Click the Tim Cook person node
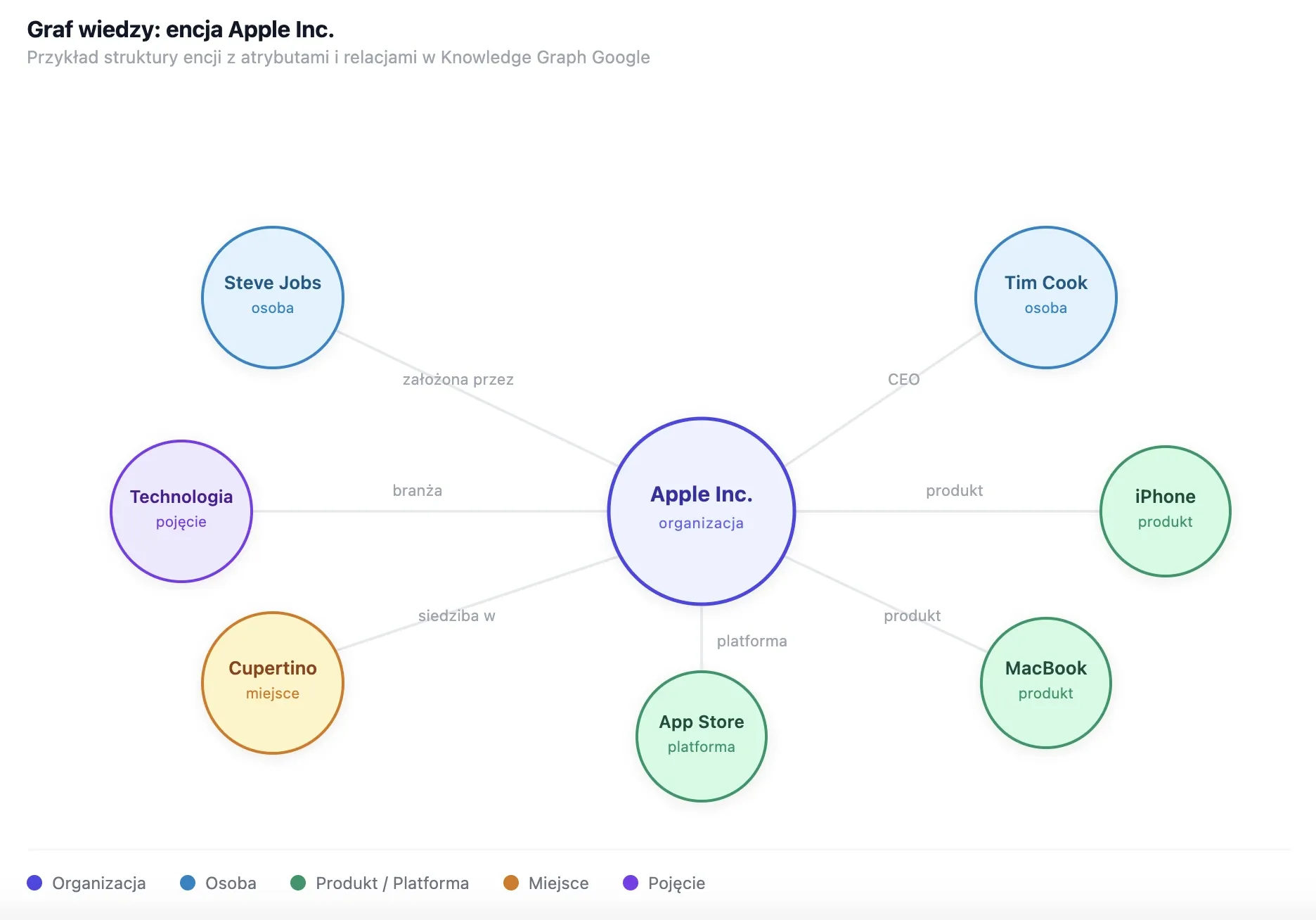Viewport: 1316px width, 920px height. [x=1046, y=298]
